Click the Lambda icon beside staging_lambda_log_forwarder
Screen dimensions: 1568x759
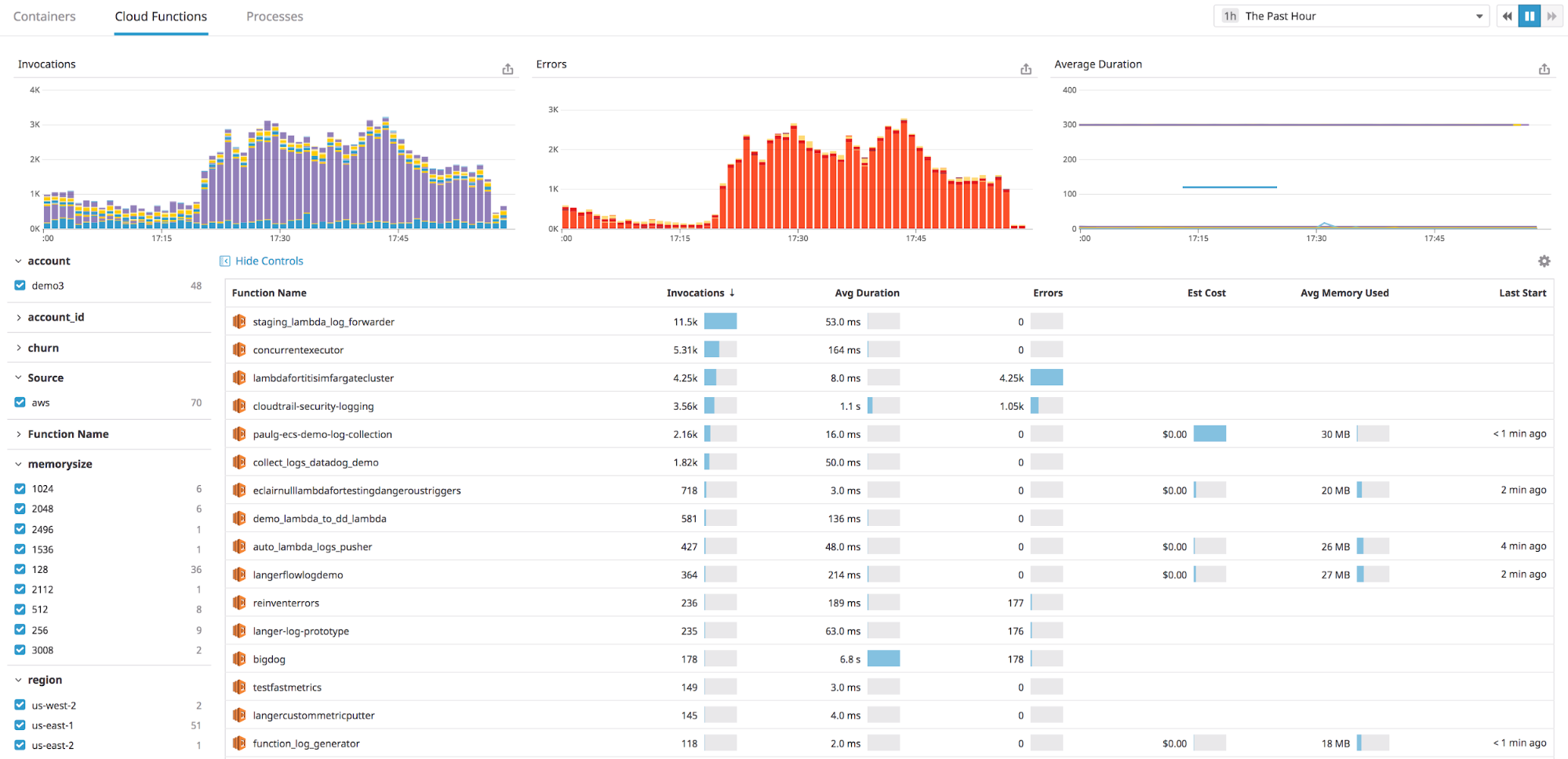click(x=238, y=321)
